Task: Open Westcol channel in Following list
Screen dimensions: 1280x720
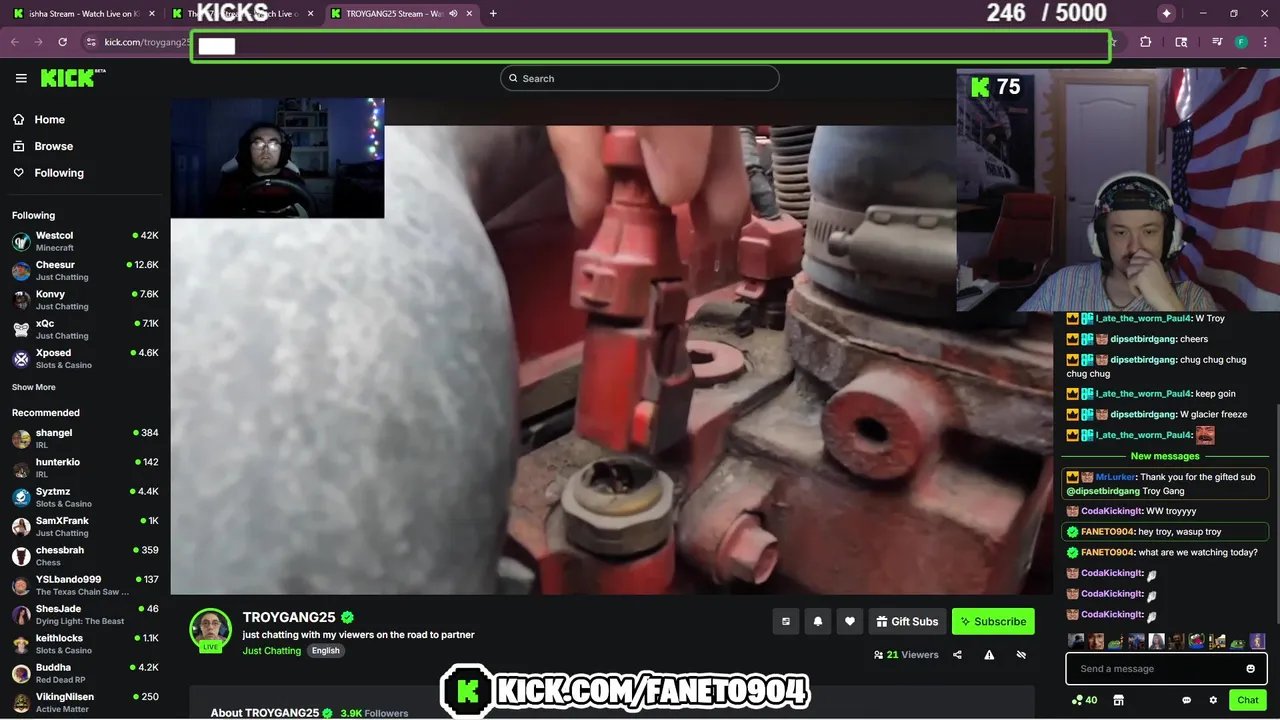Action: coord(85,241)
